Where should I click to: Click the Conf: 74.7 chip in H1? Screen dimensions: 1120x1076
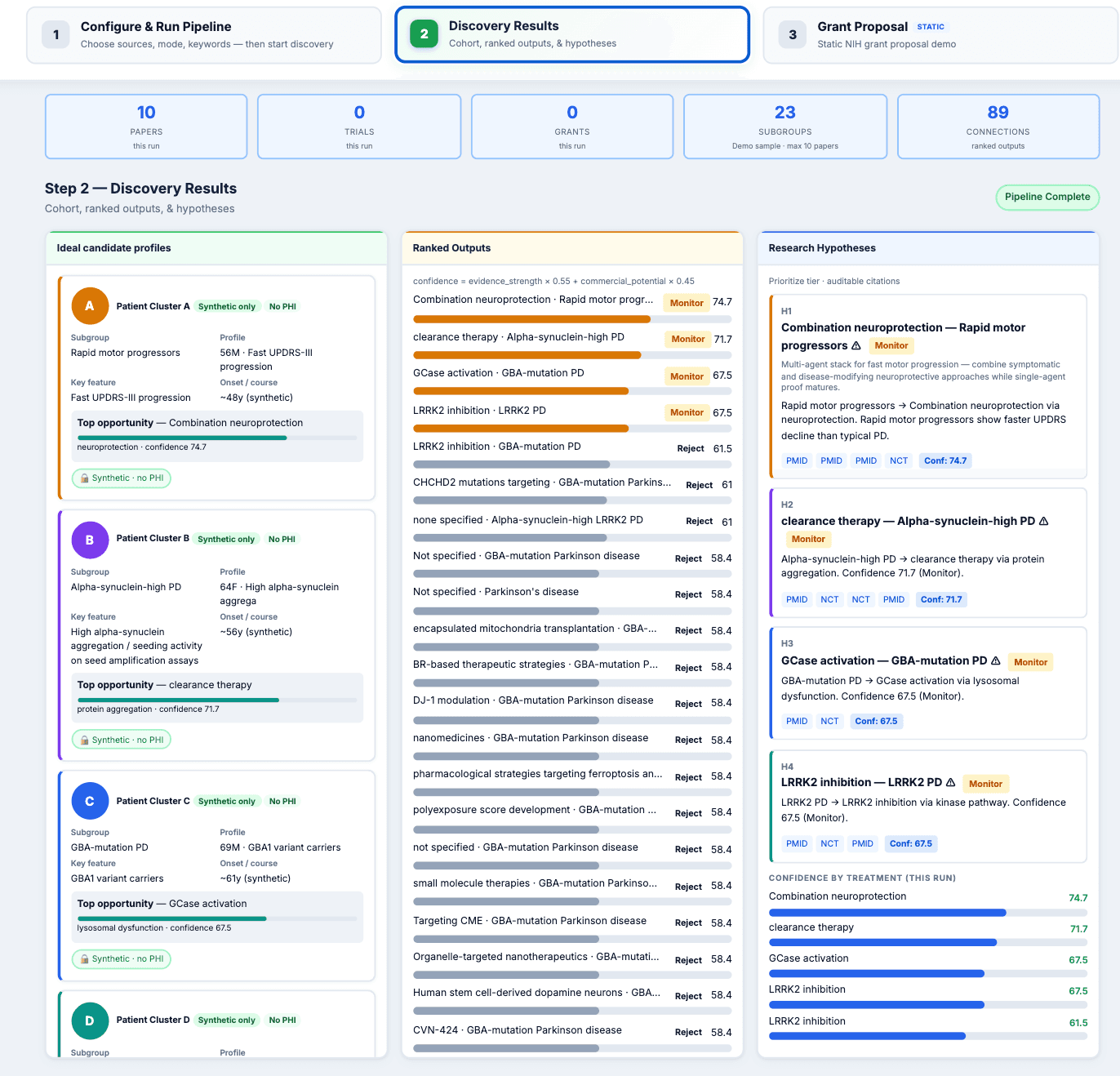click(x=945, y=460)
